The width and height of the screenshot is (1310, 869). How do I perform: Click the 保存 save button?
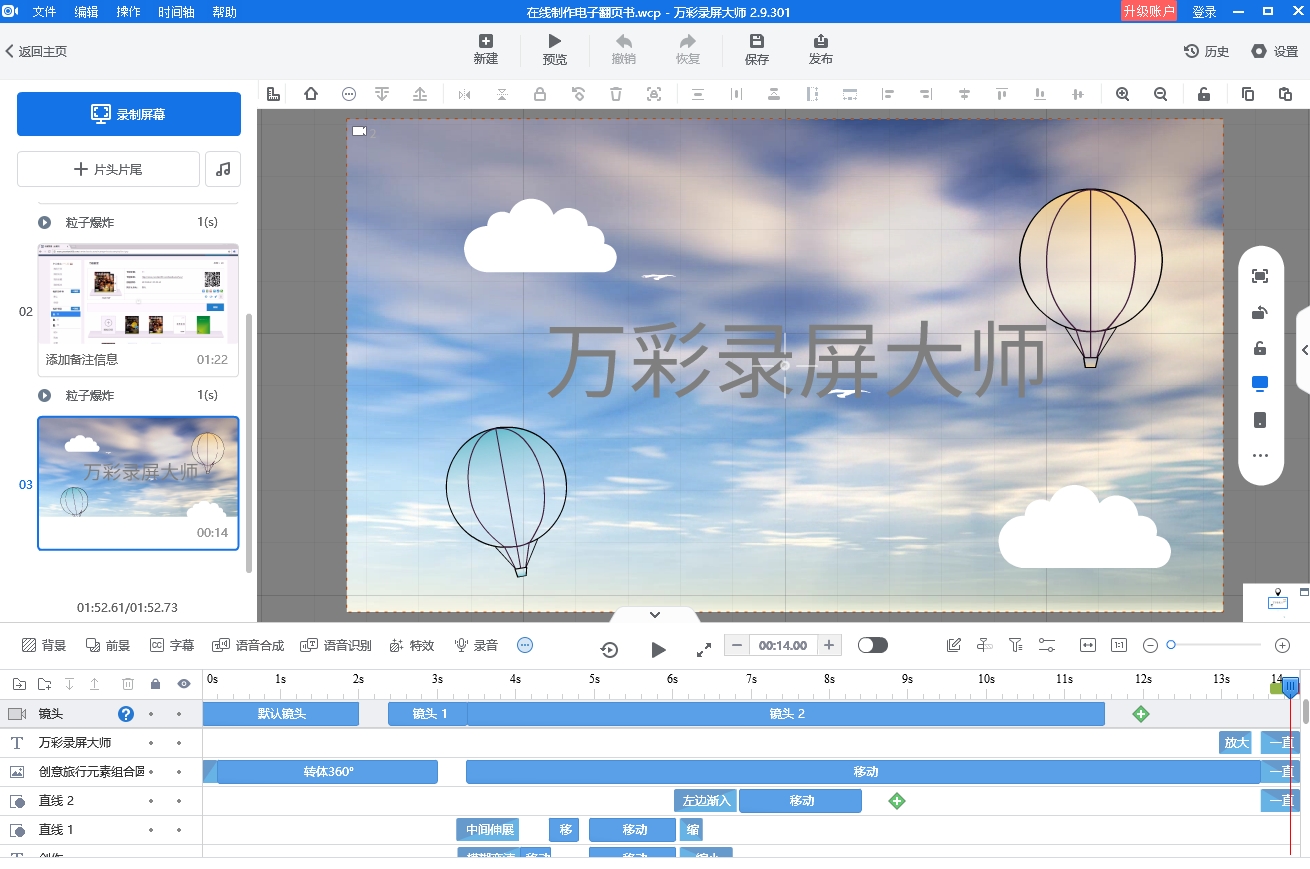(x=757, y=49)
